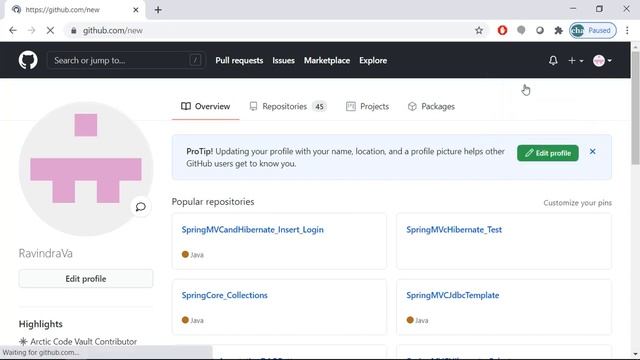Click the browser back arrow
The height and width of the screenshot is (360, 640).
[13, 30]
